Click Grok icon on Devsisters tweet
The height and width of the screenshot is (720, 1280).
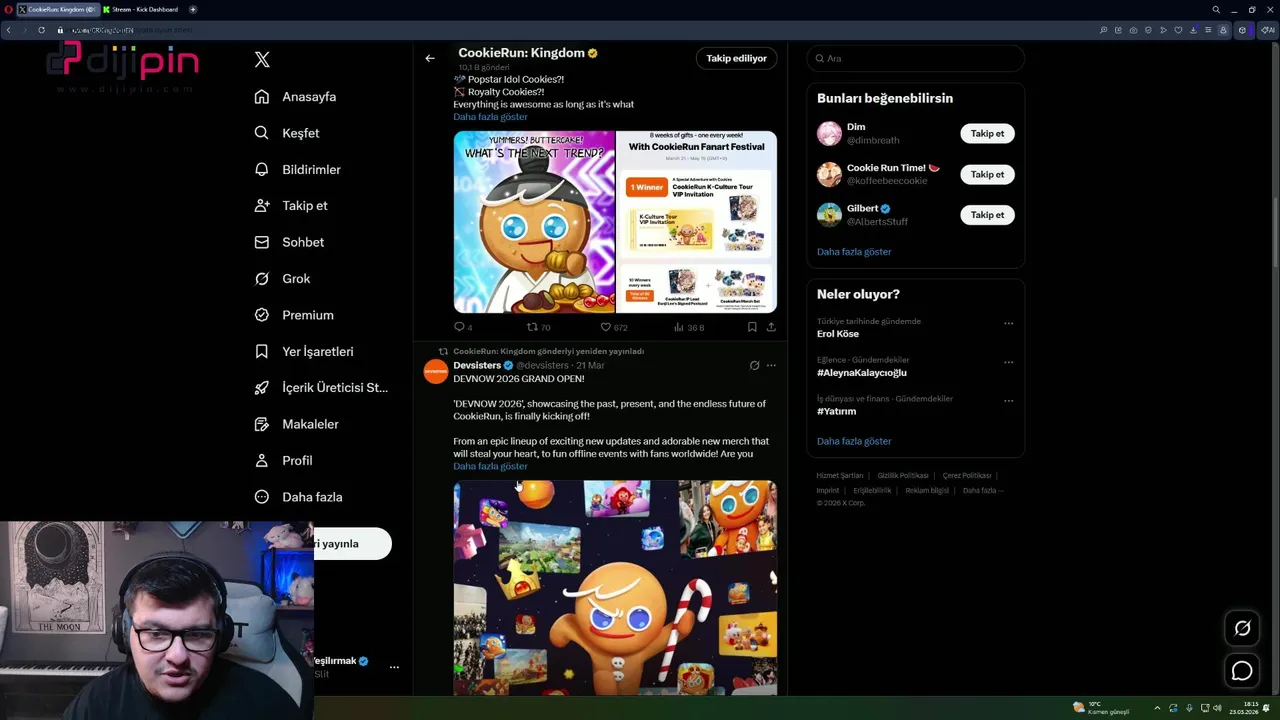coord(754,366)
